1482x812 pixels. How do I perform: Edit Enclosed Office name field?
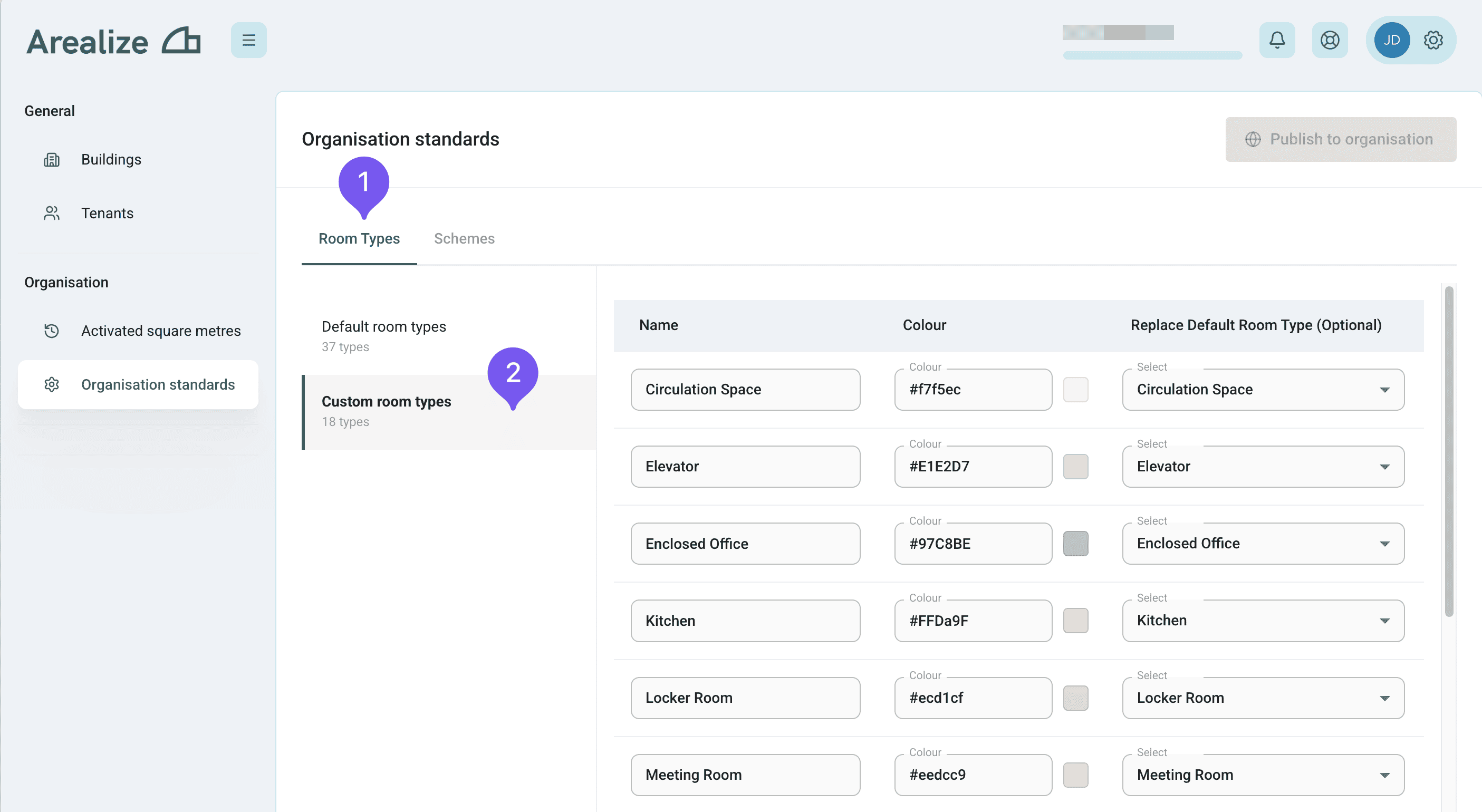point(745,544)
